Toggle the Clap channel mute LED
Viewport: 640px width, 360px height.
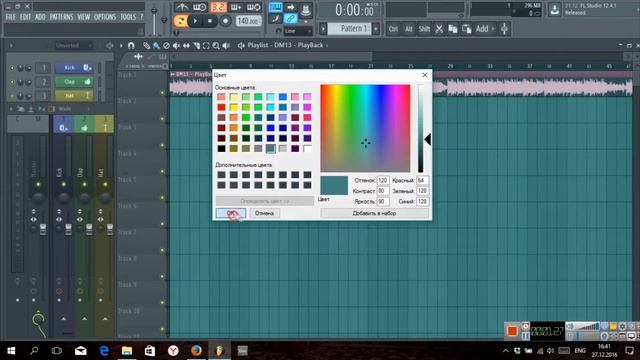click(x=12, y=82)
